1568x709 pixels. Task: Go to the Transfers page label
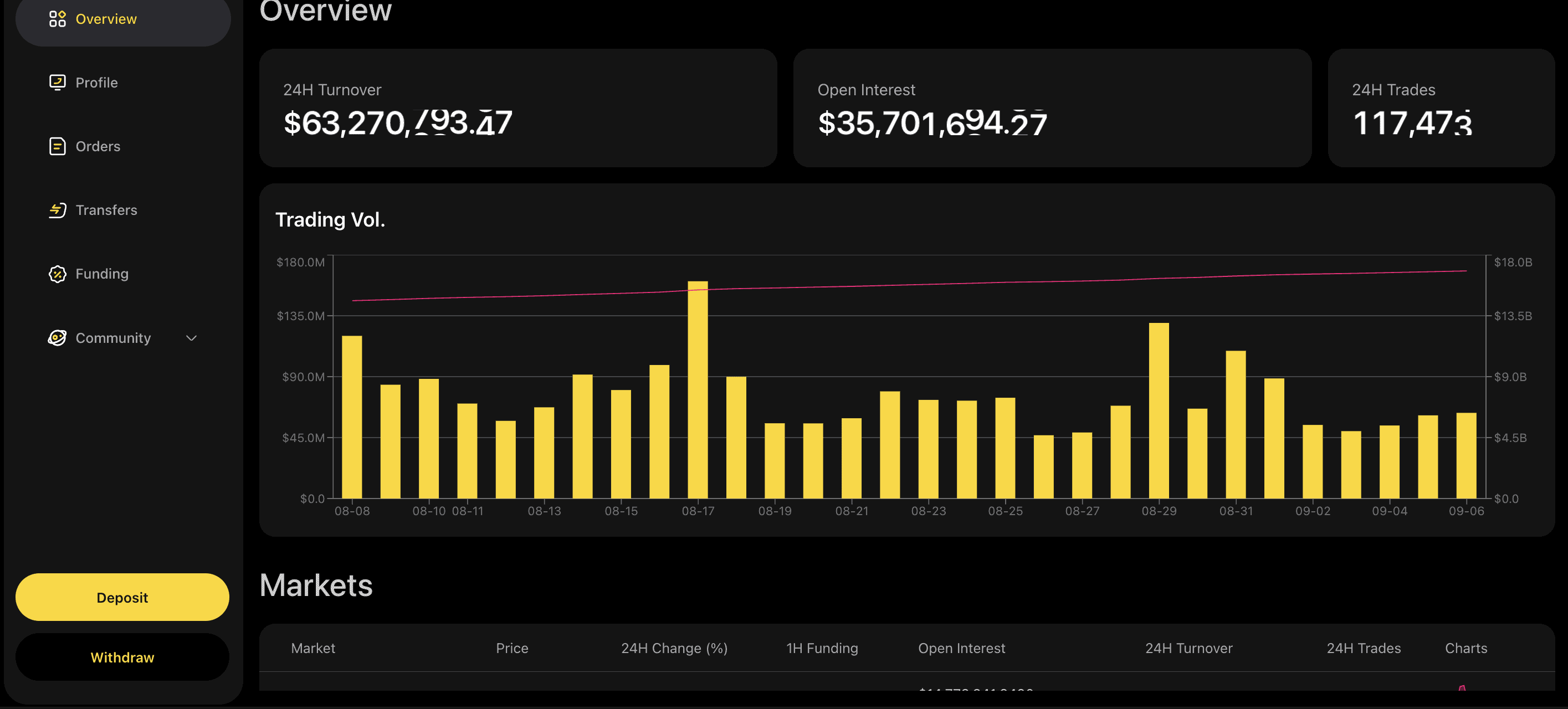click(x=106, y=210)
